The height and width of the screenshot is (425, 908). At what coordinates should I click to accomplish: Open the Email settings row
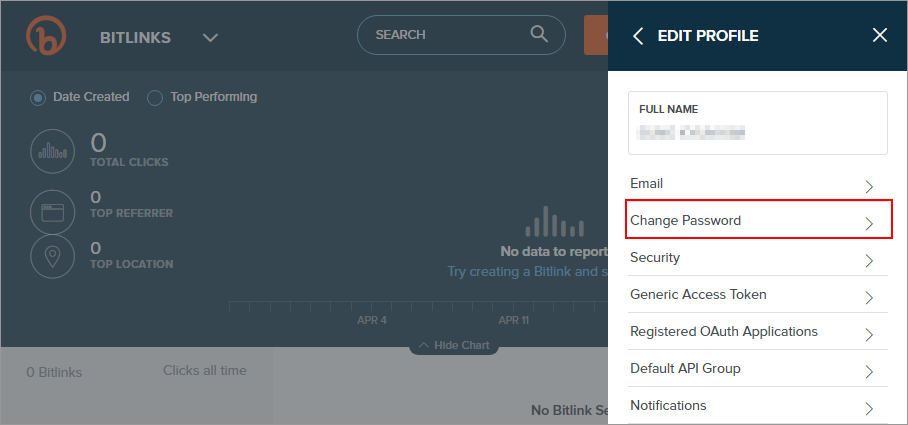757,184
